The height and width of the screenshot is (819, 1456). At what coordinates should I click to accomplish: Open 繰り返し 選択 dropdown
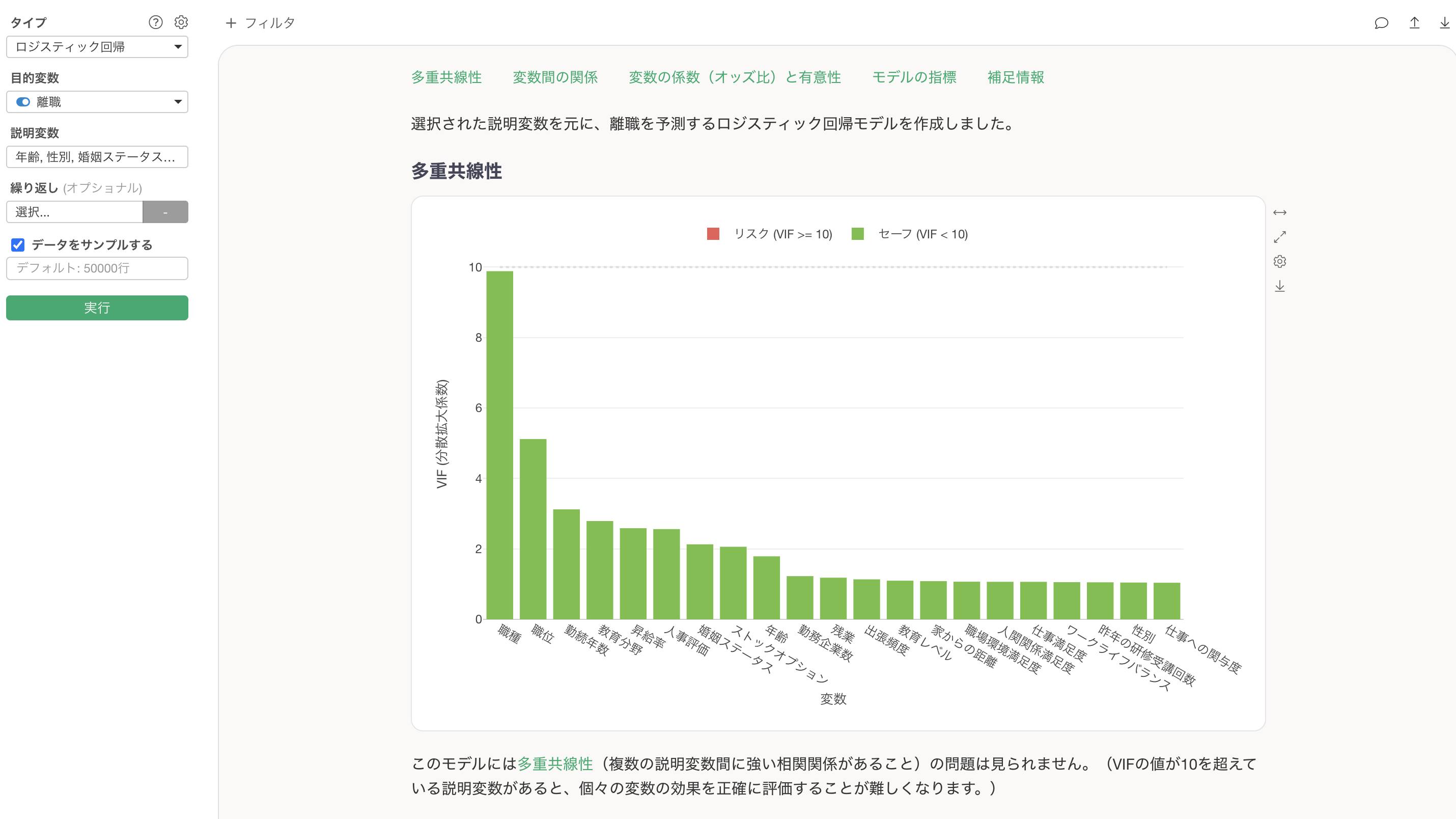tap(75, 212)
